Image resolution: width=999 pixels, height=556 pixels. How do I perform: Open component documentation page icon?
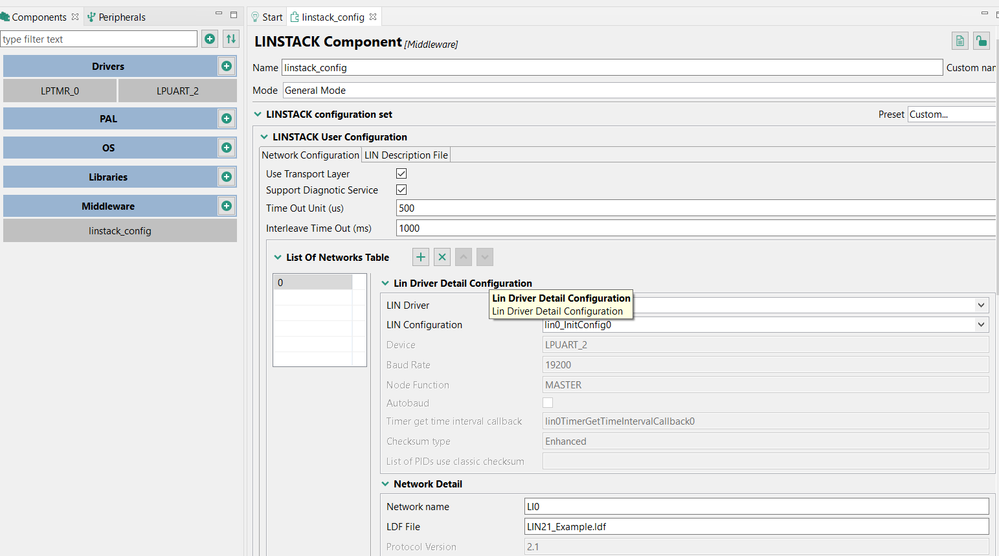[x=960, y=41]
